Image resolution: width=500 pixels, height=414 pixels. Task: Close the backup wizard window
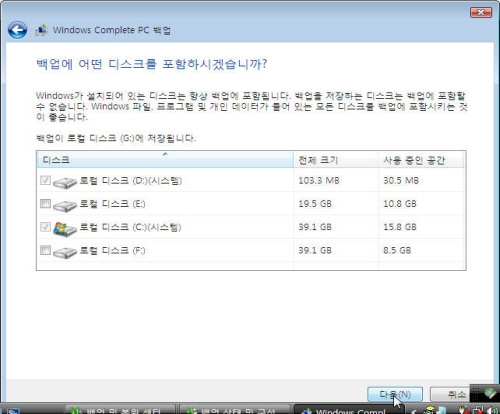[481, 13]
